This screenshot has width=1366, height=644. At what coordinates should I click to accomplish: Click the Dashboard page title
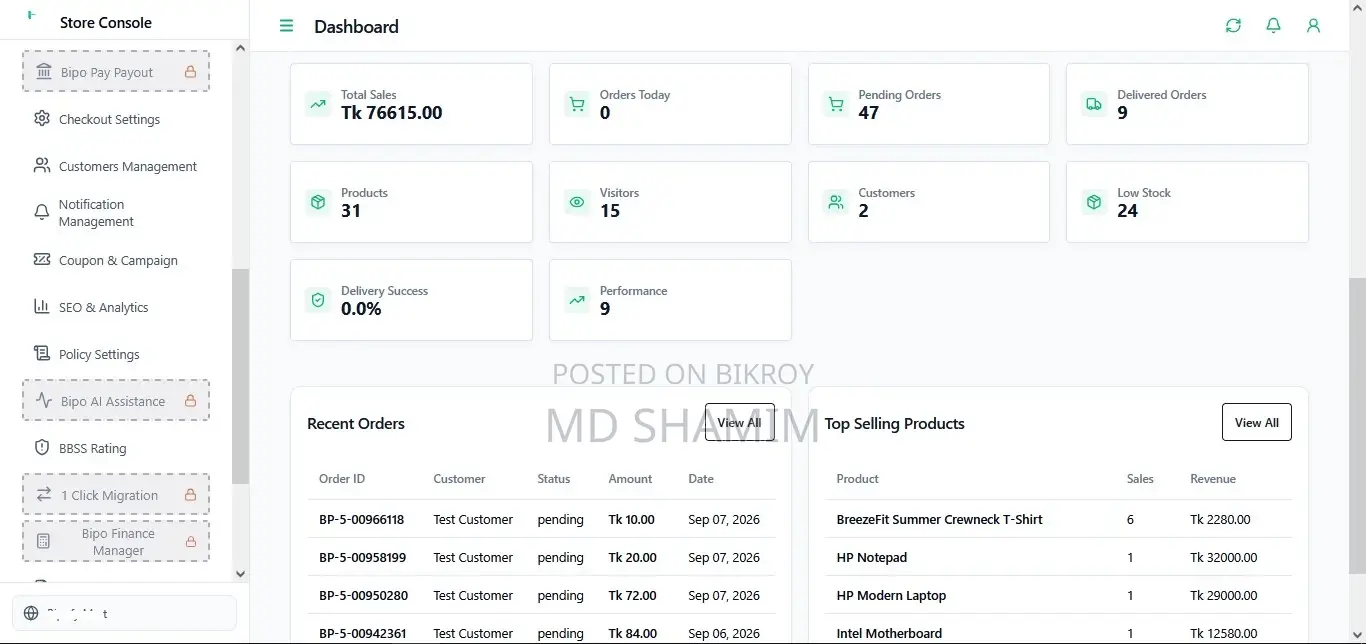(x=356, y=26)
